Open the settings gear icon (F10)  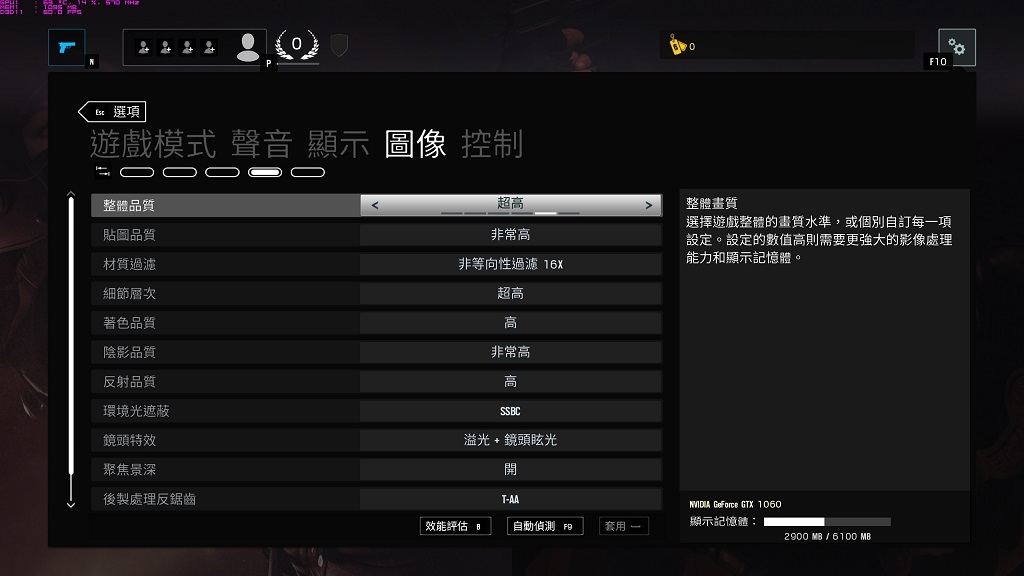pos(957,47)
